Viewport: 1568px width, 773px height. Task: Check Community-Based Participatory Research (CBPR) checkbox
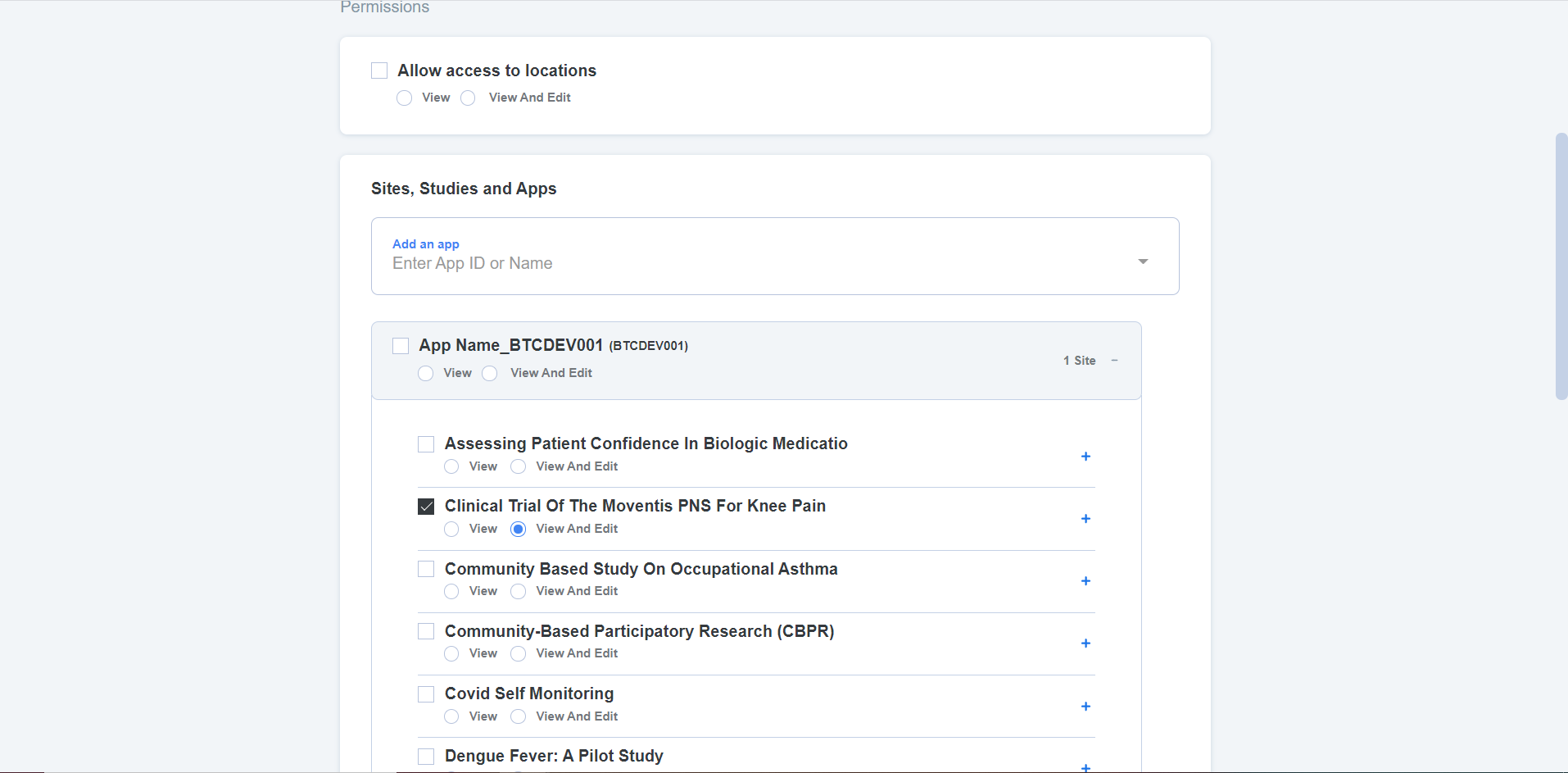tap(426, 631)
